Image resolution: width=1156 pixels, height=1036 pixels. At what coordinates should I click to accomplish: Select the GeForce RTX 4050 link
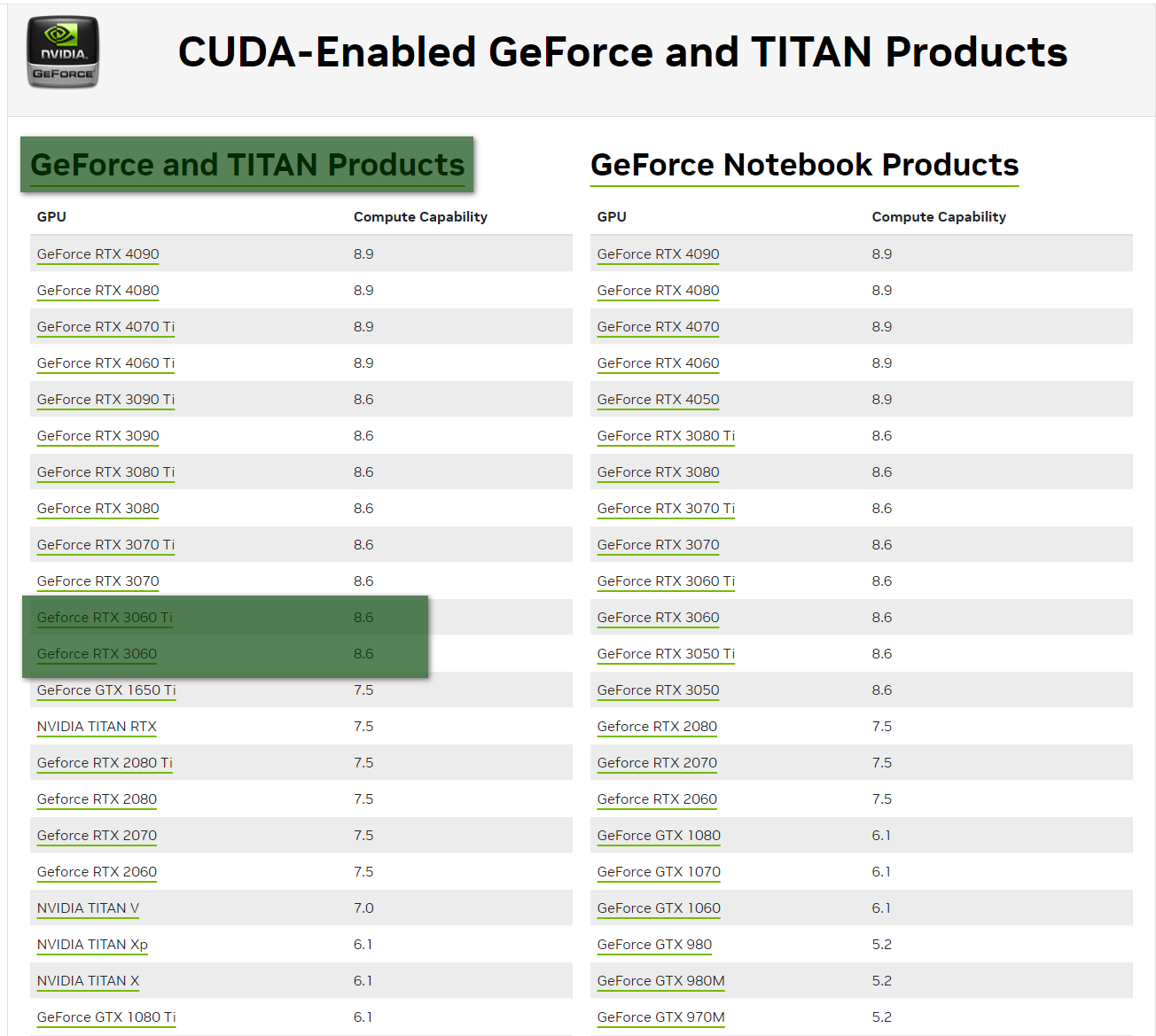tap(658, 400)
